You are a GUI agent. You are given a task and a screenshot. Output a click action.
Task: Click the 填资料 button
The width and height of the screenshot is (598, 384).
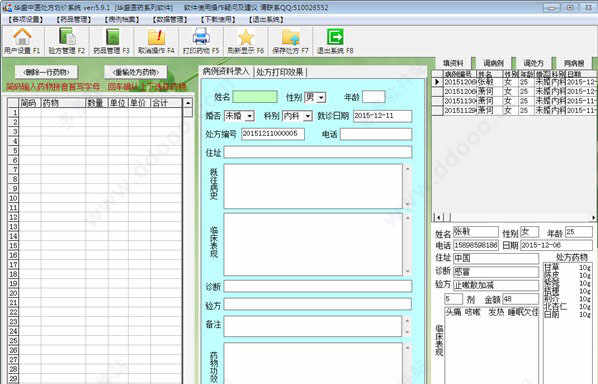pyautogui.click(x=453, y=63)
